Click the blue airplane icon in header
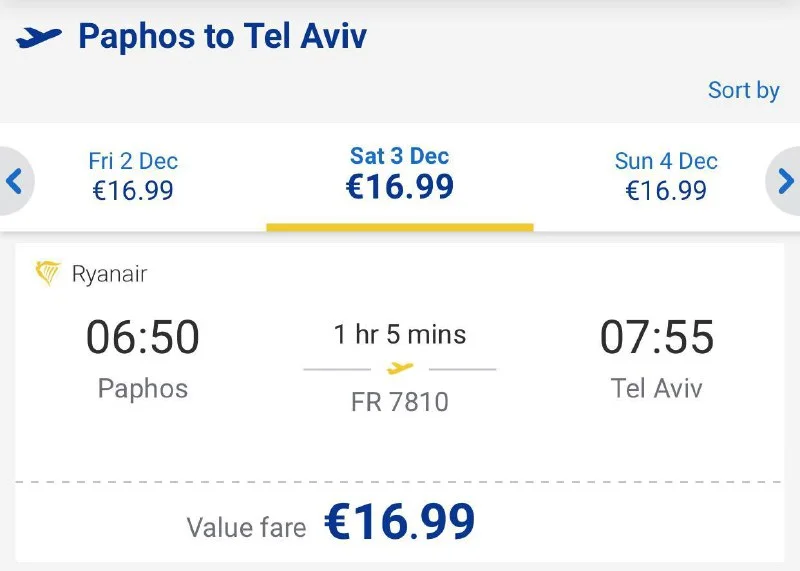 pos(39,38)
